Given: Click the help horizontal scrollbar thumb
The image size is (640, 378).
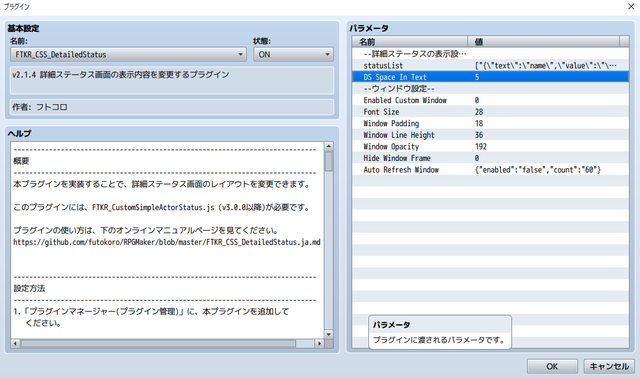Looking at the screenshot, I should (x=158, y=343).
